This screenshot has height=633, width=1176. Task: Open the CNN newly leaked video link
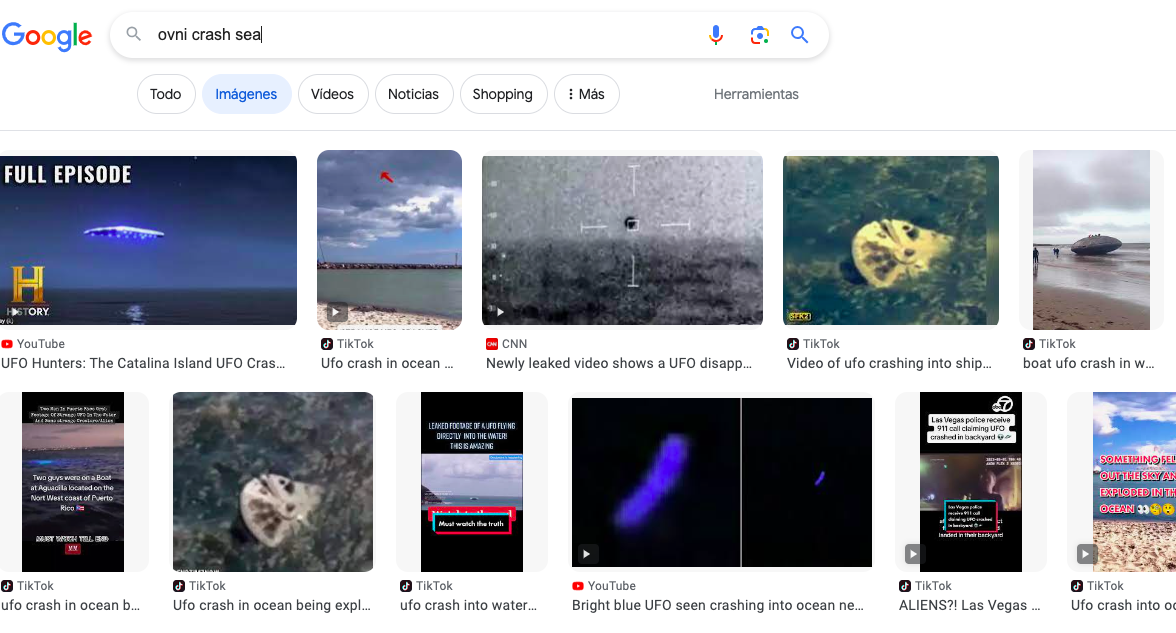point(618,364)
